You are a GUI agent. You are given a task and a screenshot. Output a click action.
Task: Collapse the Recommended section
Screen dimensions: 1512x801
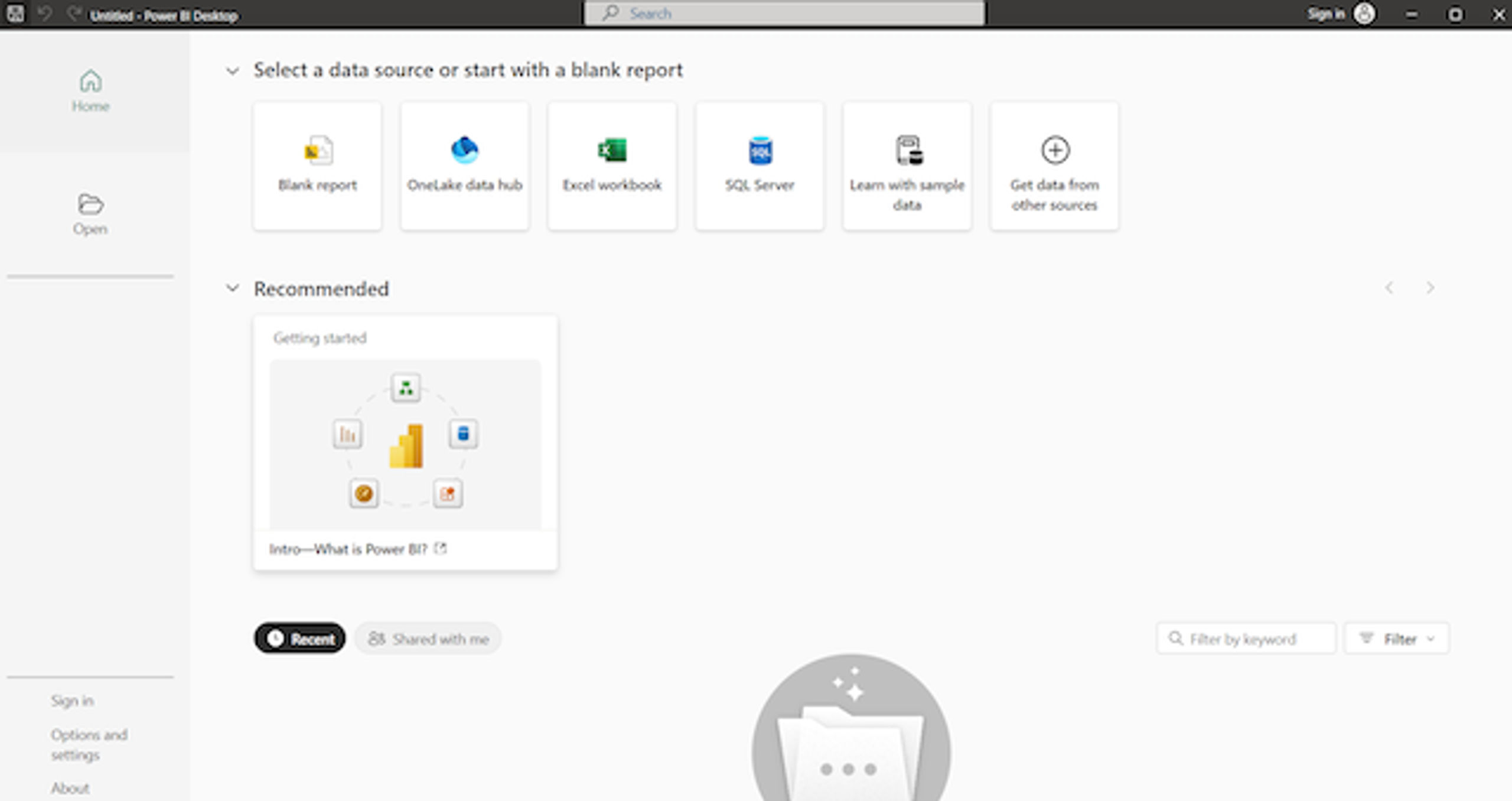coord(233,288)
